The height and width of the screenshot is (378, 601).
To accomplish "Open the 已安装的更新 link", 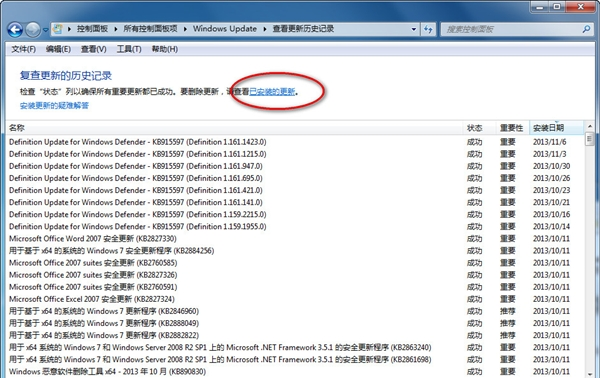I will (x=272, y=92).
